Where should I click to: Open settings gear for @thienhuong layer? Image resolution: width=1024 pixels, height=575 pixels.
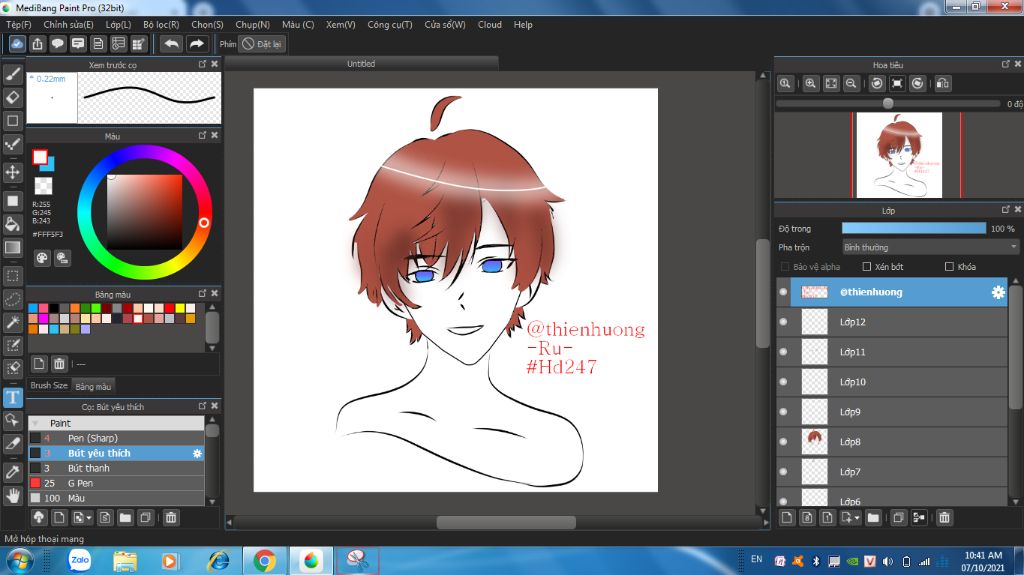998,292
